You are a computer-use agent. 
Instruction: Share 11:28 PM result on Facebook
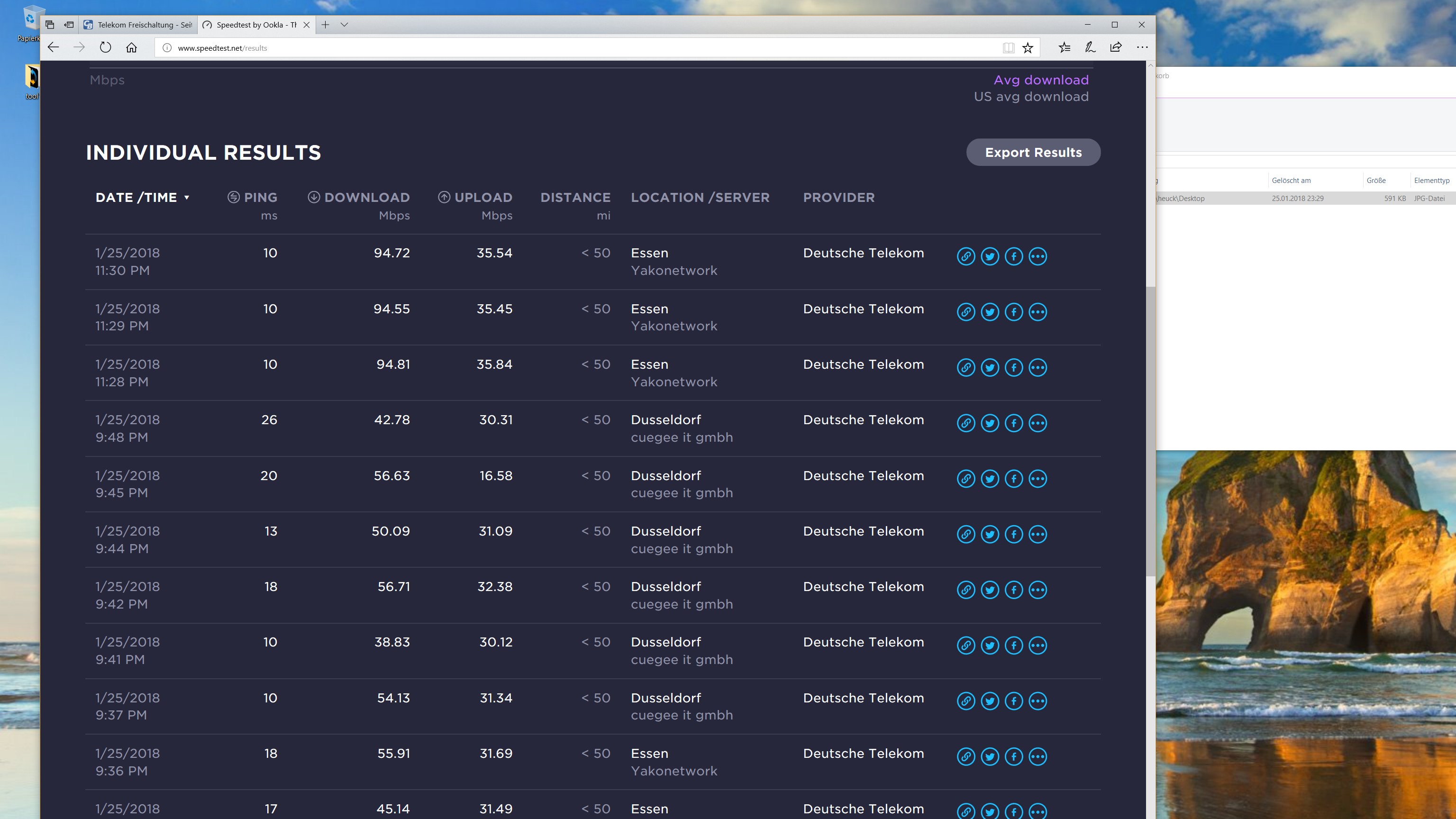1014,367
